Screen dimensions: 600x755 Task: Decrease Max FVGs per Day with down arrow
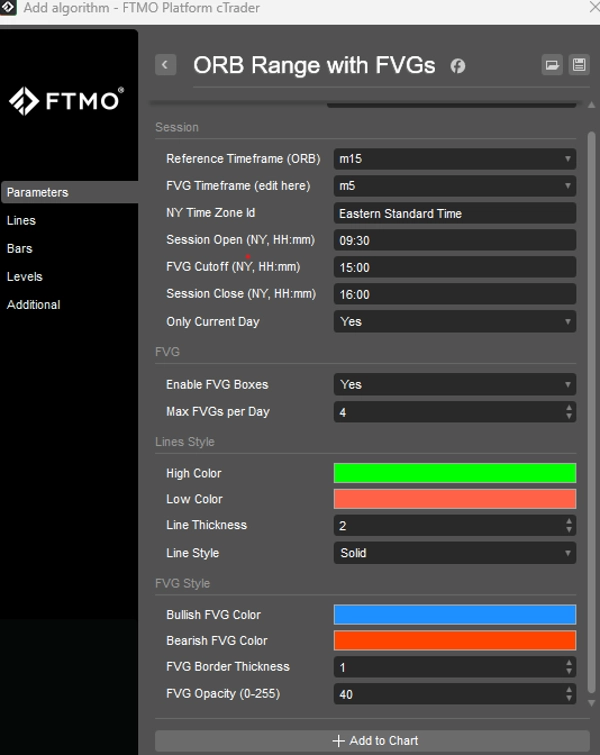pyautogui.click(x=569, y=417)
